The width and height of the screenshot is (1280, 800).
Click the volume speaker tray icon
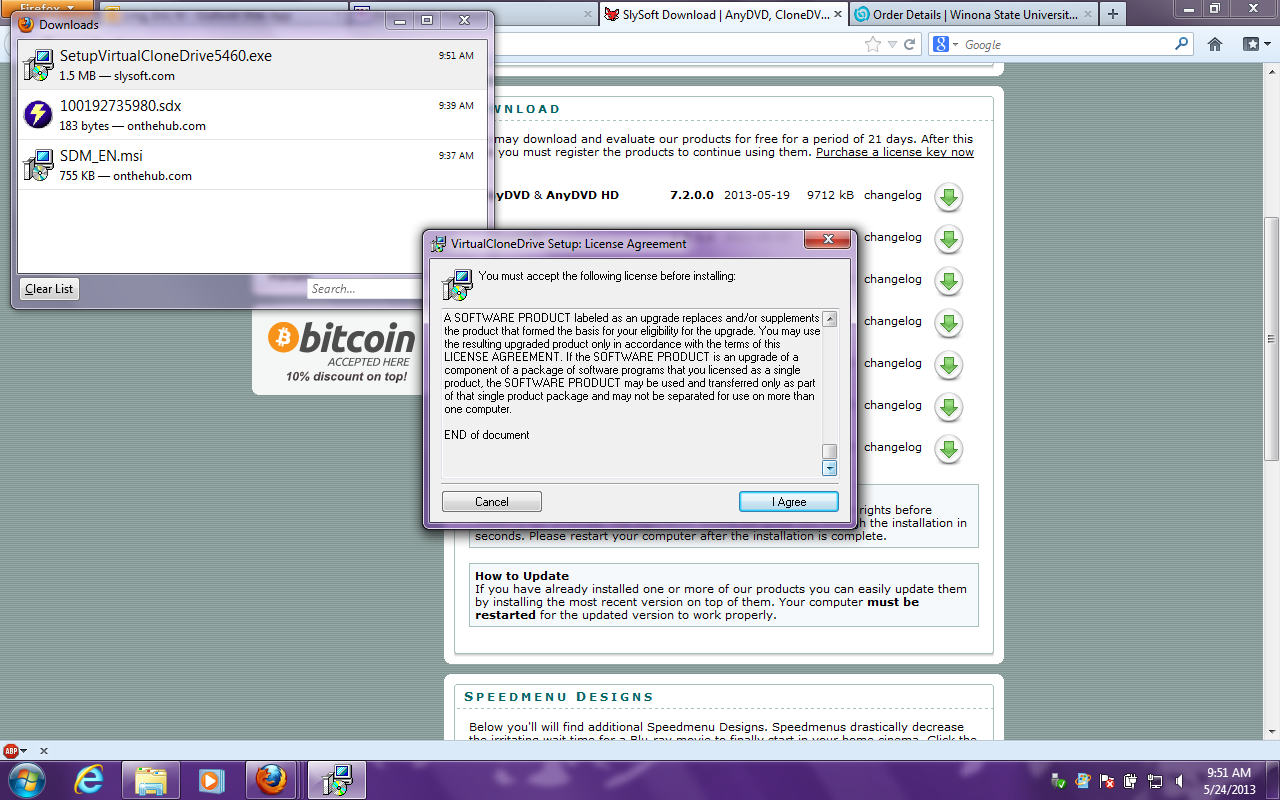click(x=1180, y=781)
